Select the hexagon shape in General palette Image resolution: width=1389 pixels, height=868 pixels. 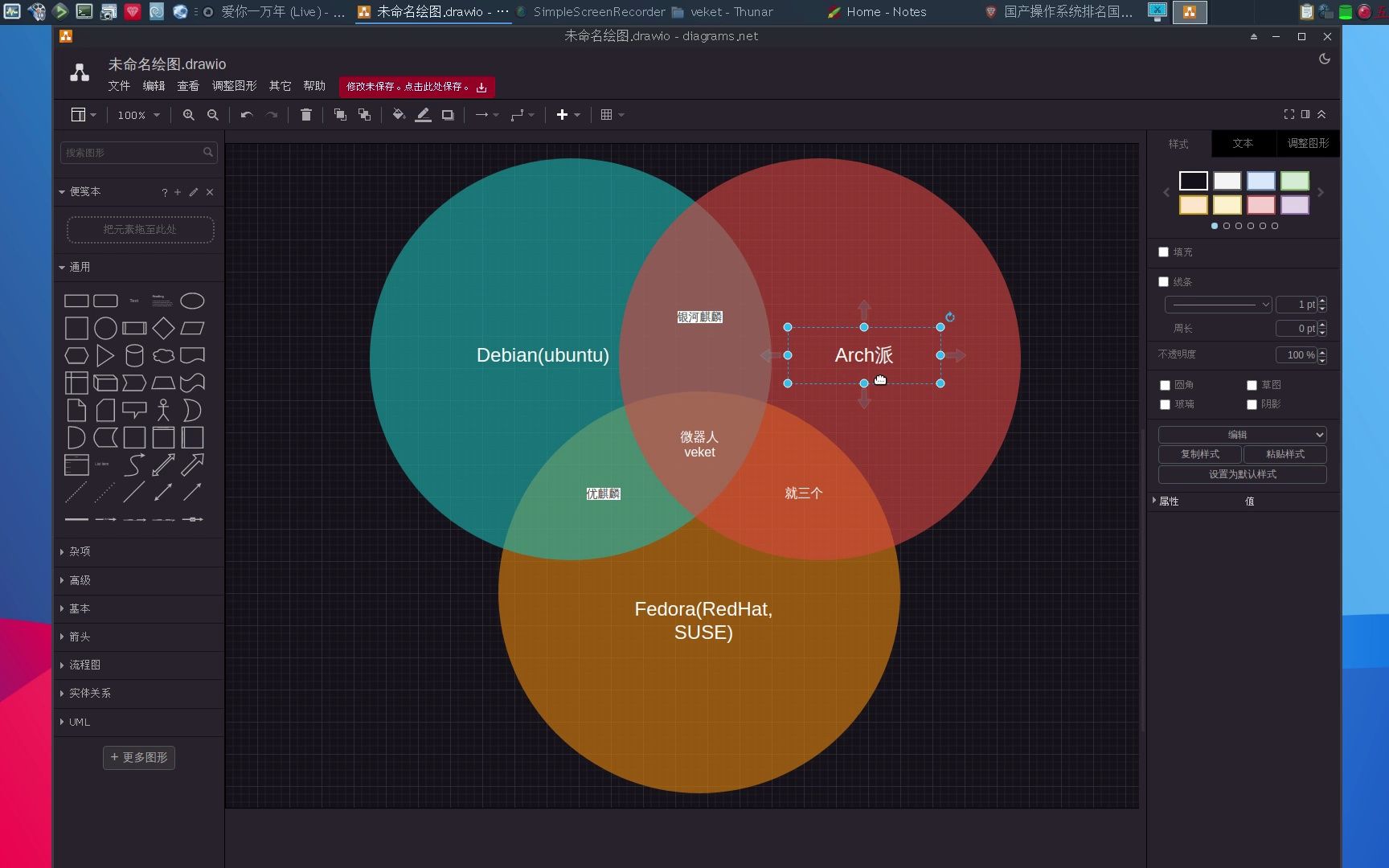tap(76, 355)
